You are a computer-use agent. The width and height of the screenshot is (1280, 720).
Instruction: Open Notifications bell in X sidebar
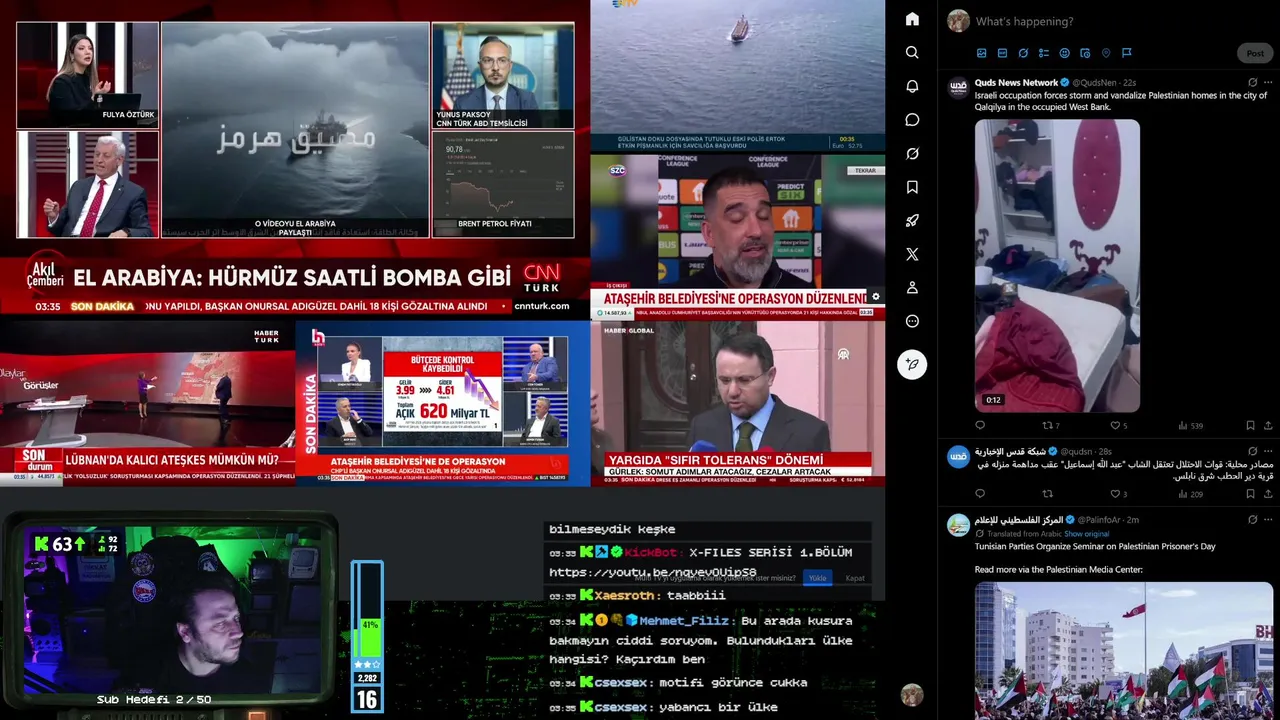pos(912,86)
